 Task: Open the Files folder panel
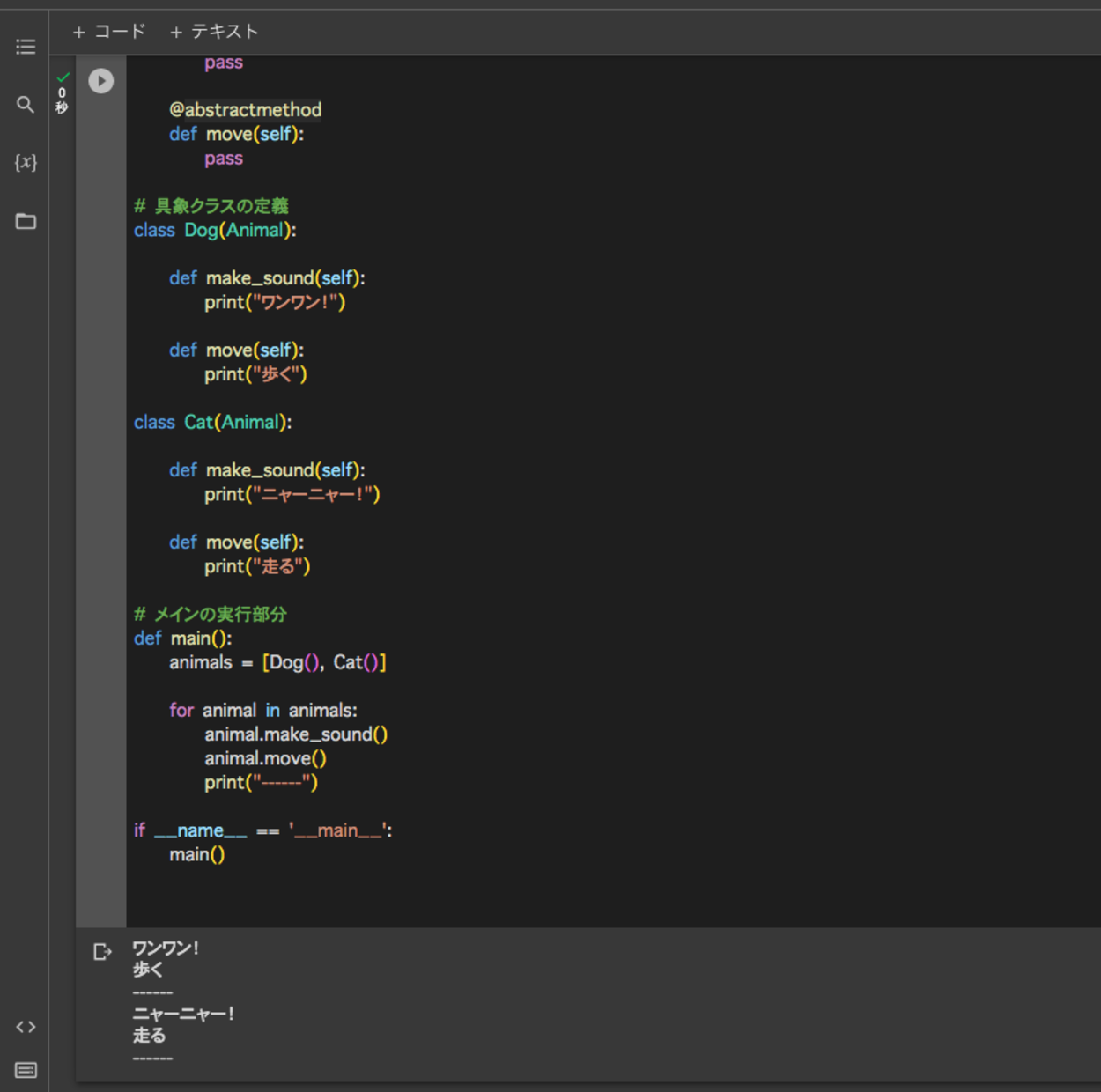[x=26, y=221]
